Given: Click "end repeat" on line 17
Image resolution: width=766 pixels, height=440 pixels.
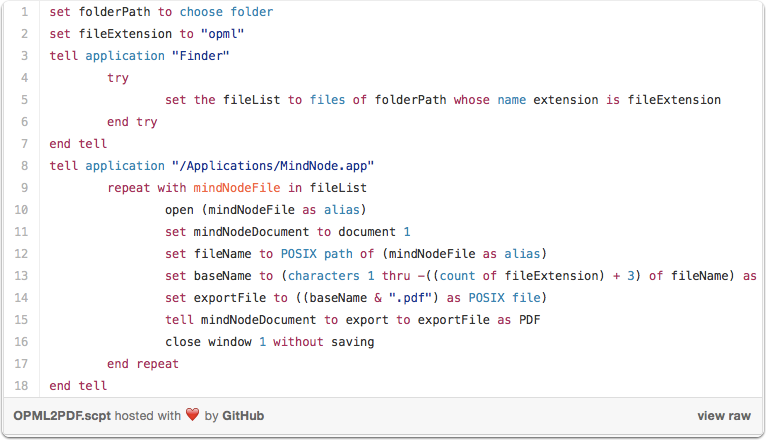Looking at the screenshot, I should [143, 364].
